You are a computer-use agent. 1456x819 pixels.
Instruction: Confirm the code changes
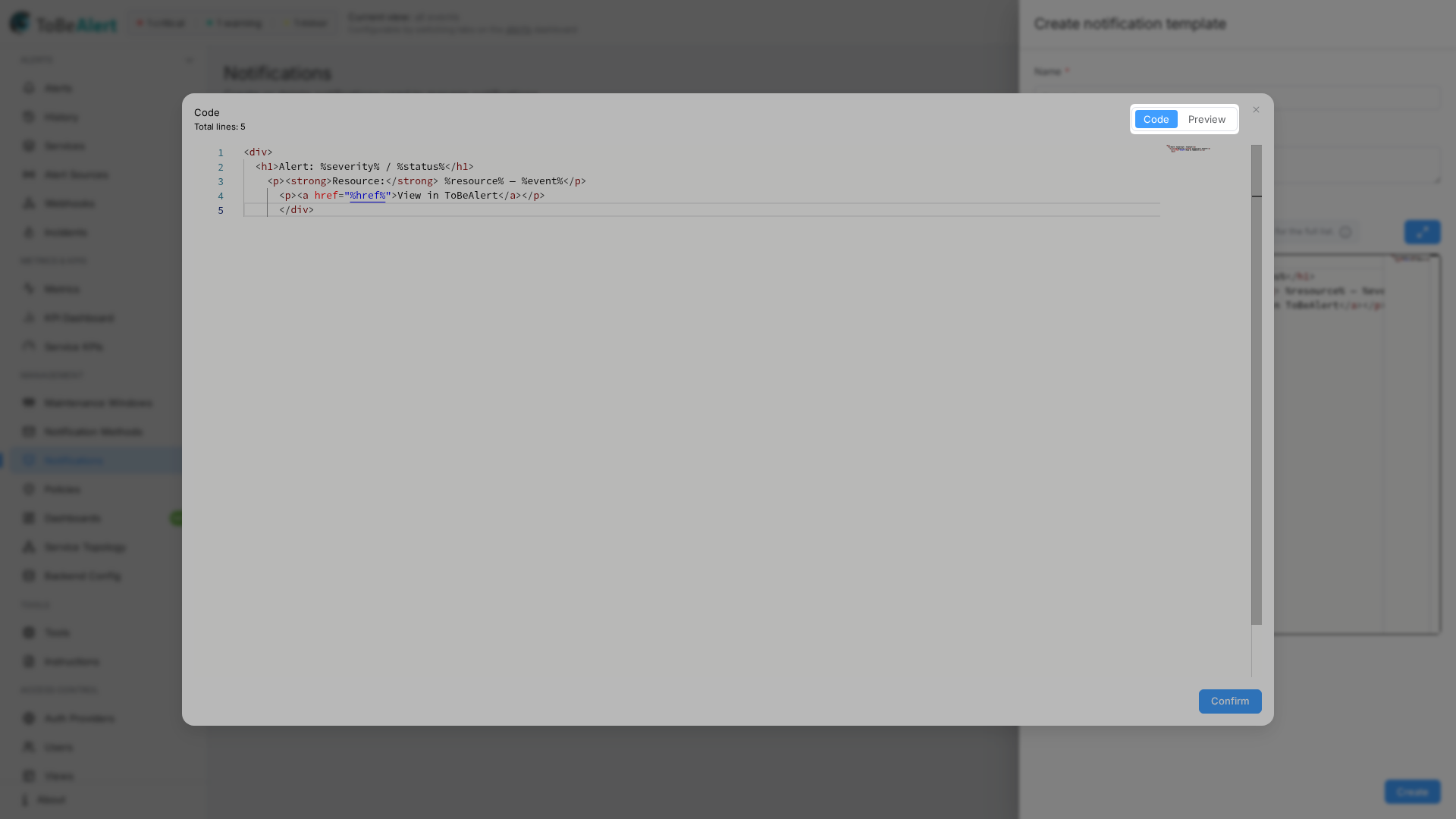[x=1230, y=701]
